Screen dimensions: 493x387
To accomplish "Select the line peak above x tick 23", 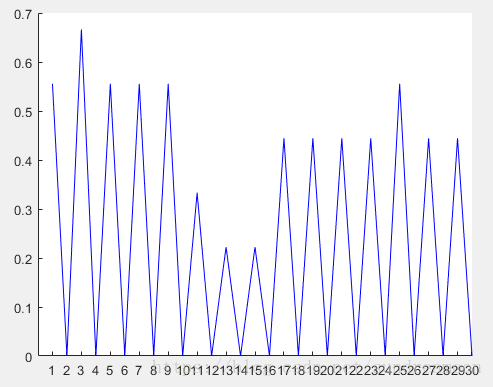I will [x=371, y=139].
